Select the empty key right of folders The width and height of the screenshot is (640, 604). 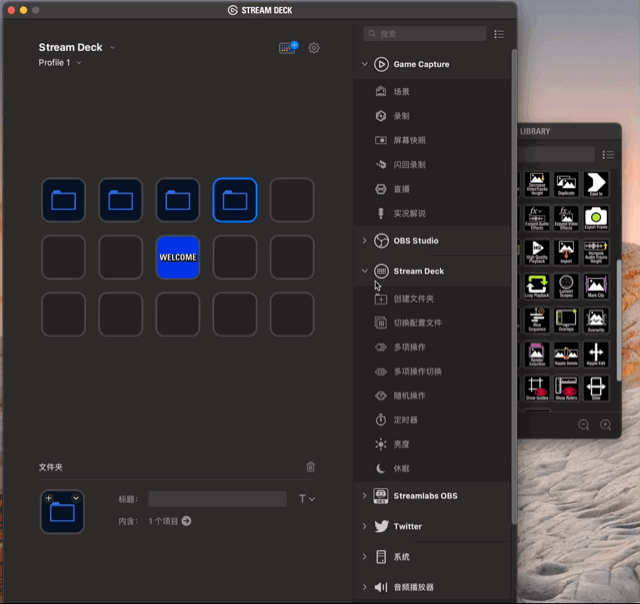point(292,200)
